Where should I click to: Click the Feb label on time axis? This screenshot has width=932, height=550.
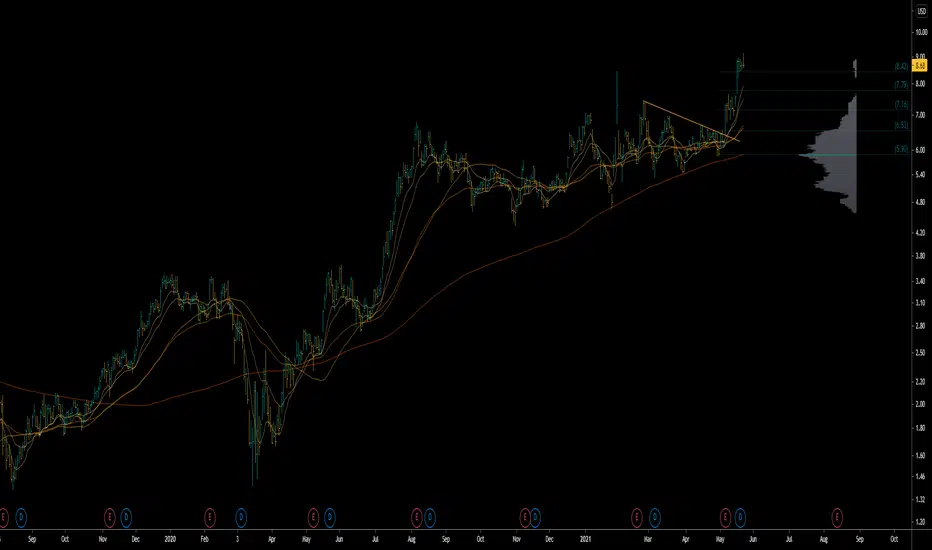pyautogui.click(x=204, y=539)
